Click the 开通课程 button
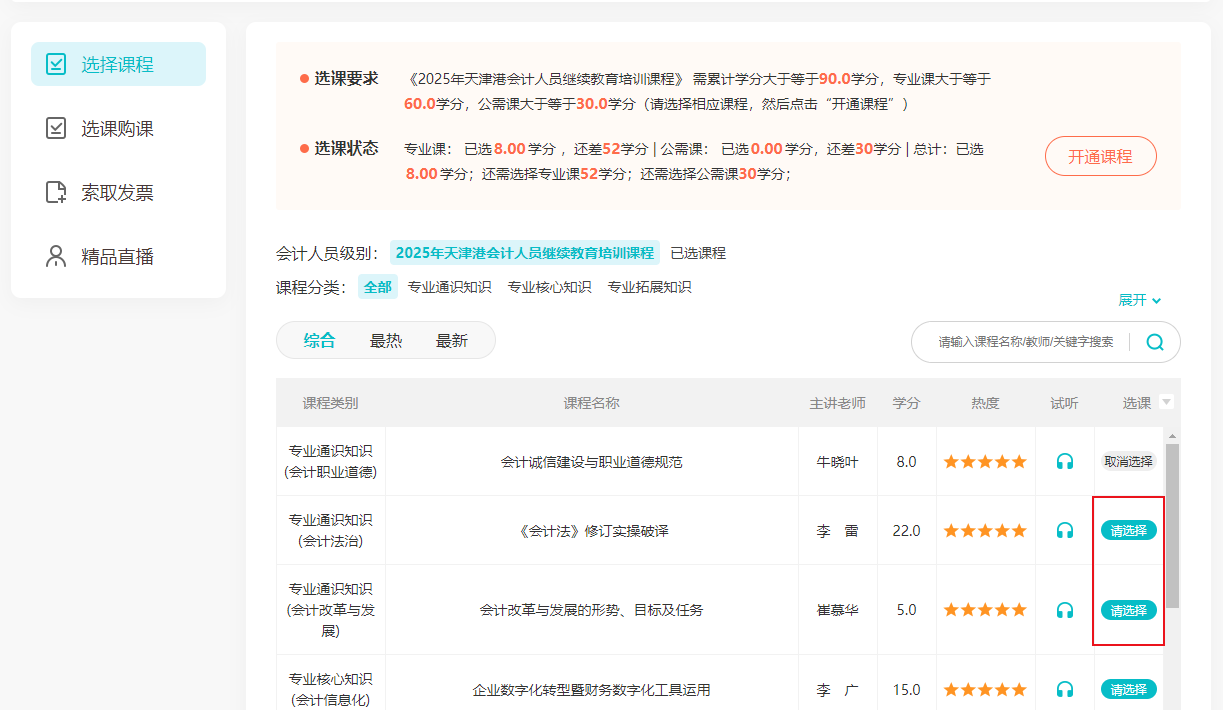This screenshot has height=710, width=1223. click(x=1100, y=157)
